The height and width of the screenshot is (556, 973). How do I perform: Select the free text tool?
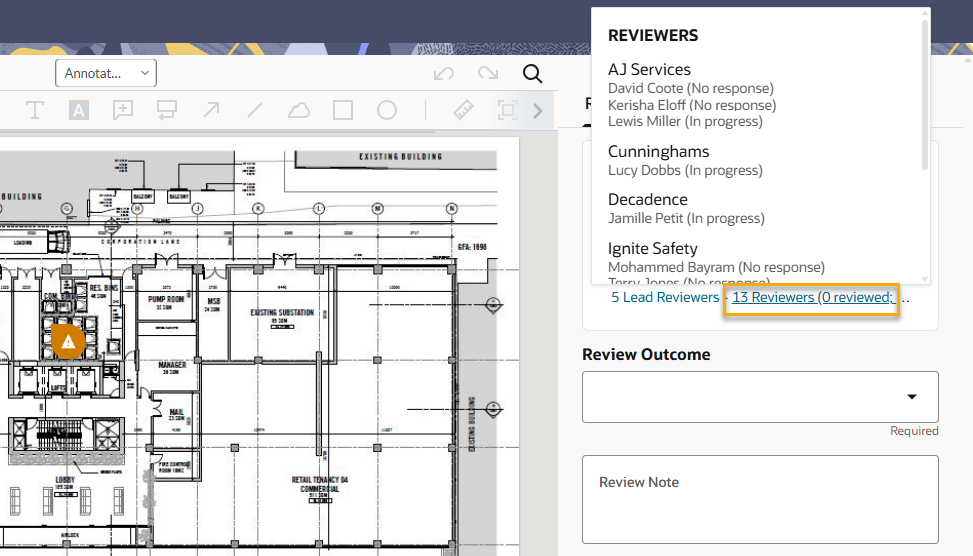[35, 110]
